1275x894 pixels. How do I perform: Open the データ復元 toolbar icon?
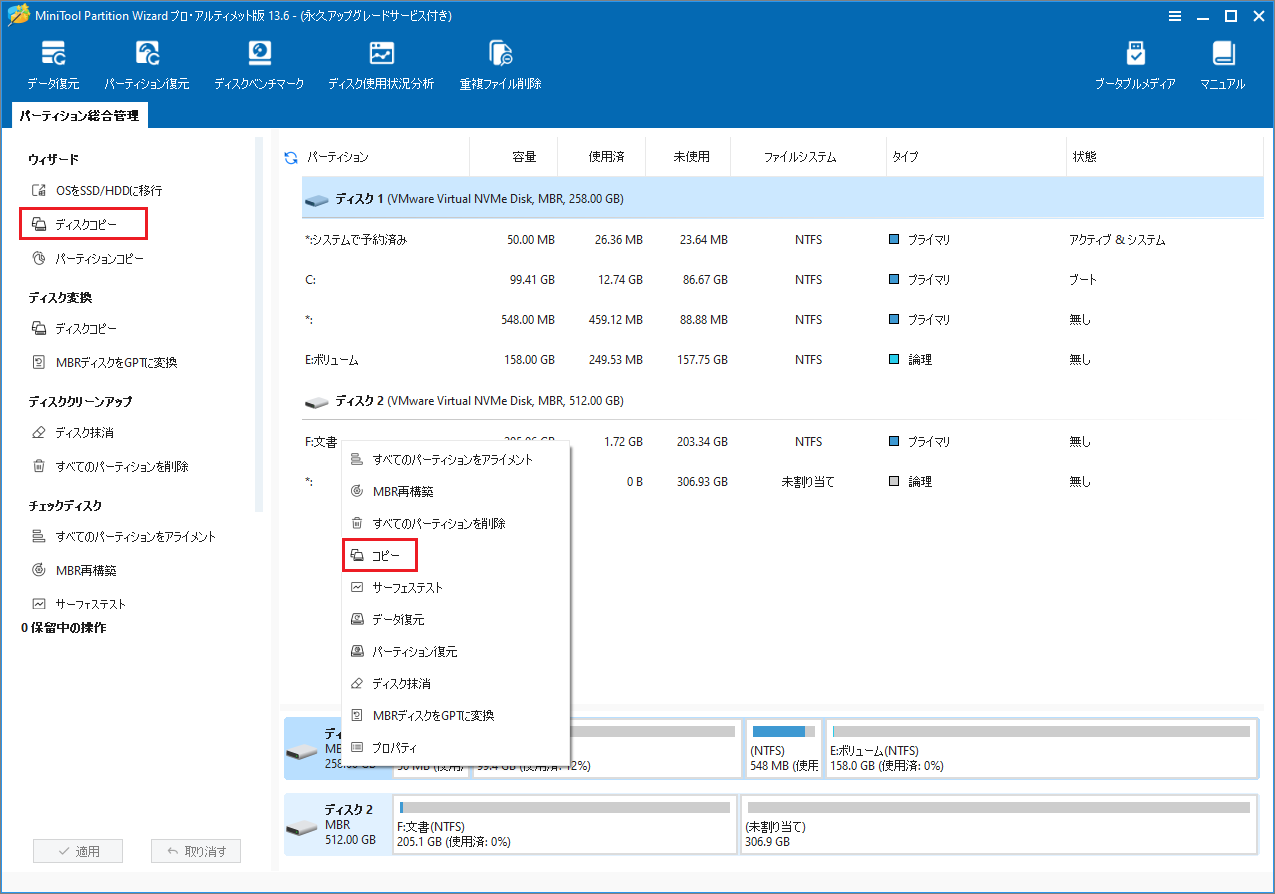point(53,66)
